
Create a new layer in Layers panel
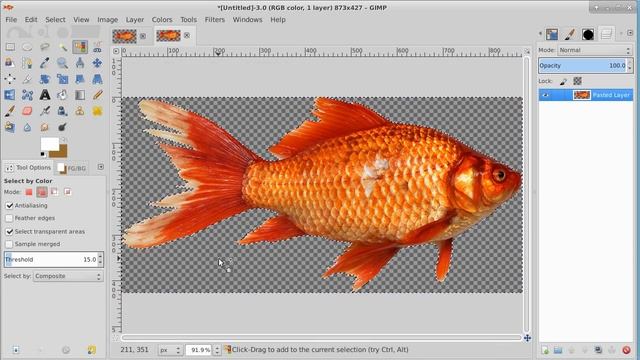(545, 350)
